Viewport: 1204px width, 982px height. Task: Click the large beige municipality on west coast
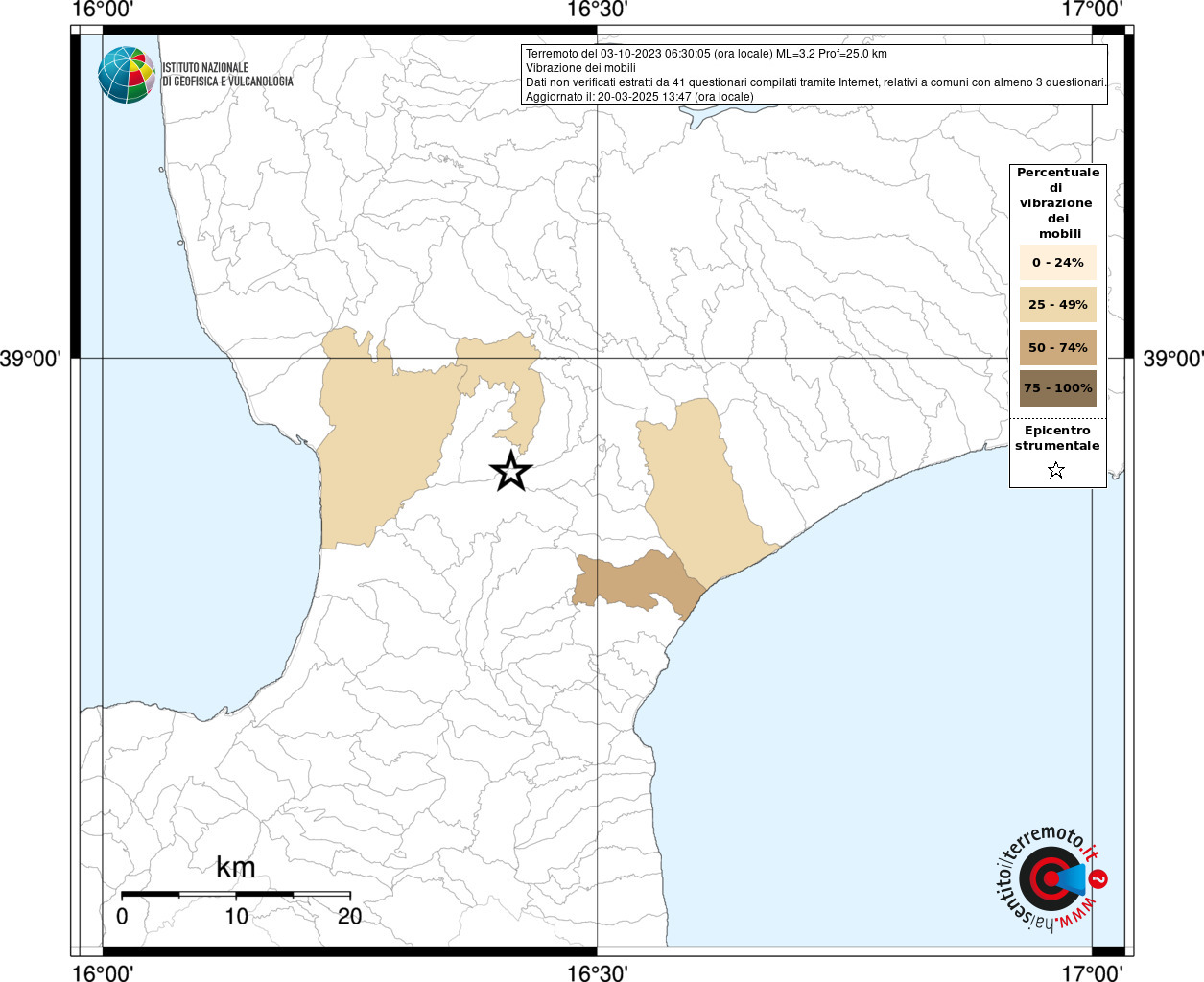click(379, 439)
